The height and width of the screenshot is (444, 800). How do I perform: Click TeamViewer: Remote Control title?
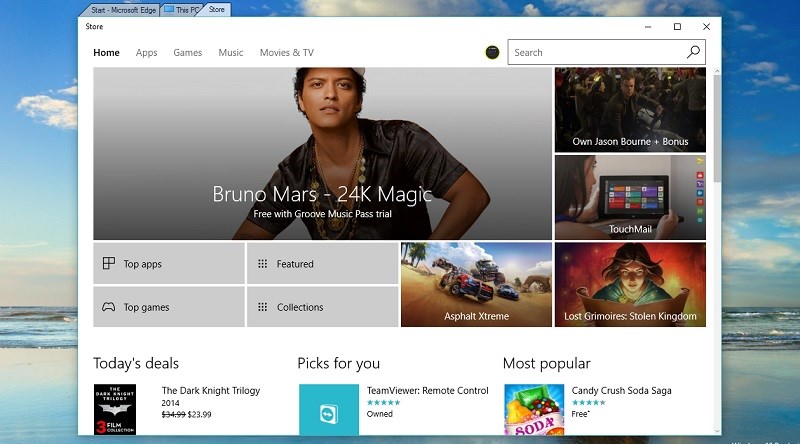point(428,390)
